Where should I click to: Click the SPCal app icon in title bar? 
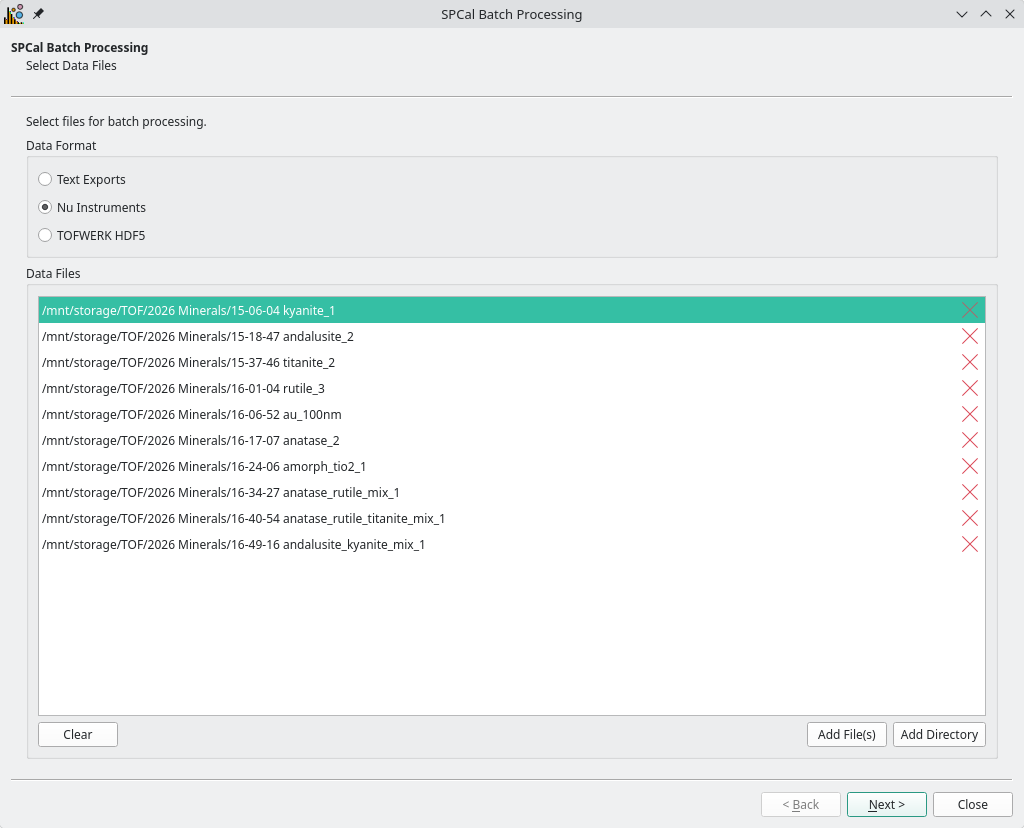[14, 14]
